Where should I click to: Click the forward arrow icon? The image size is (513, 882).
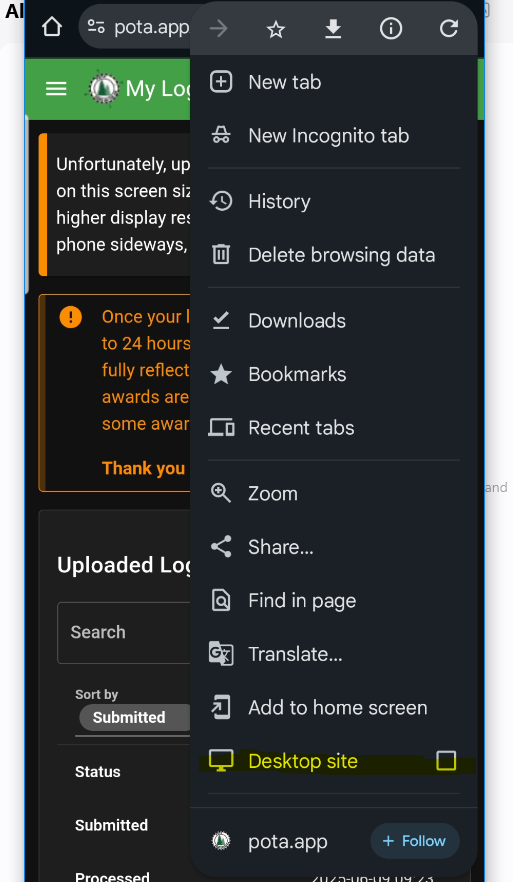coord(218,28)
